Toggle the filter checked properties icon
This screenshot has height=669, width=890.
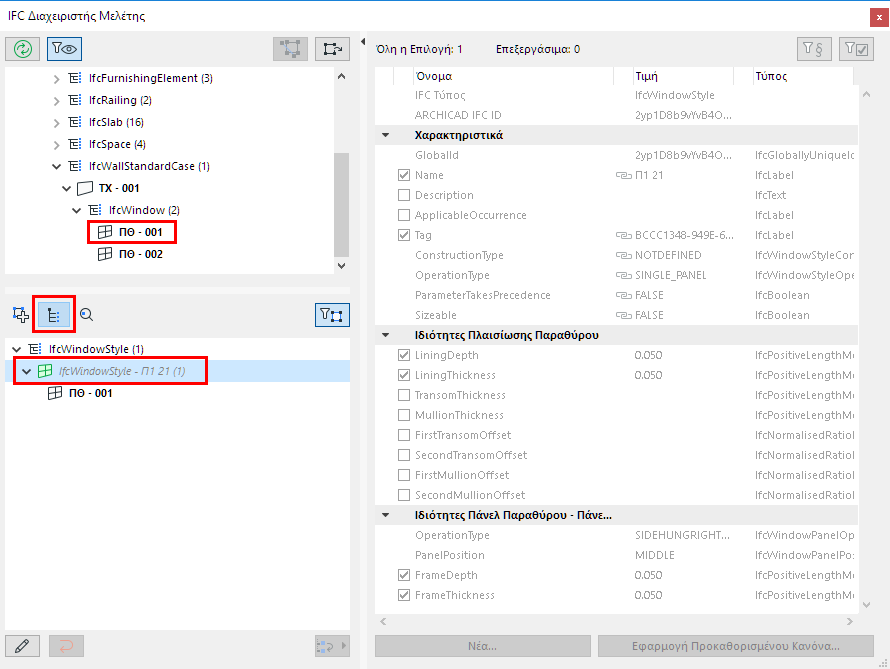[x=856, y=49]
